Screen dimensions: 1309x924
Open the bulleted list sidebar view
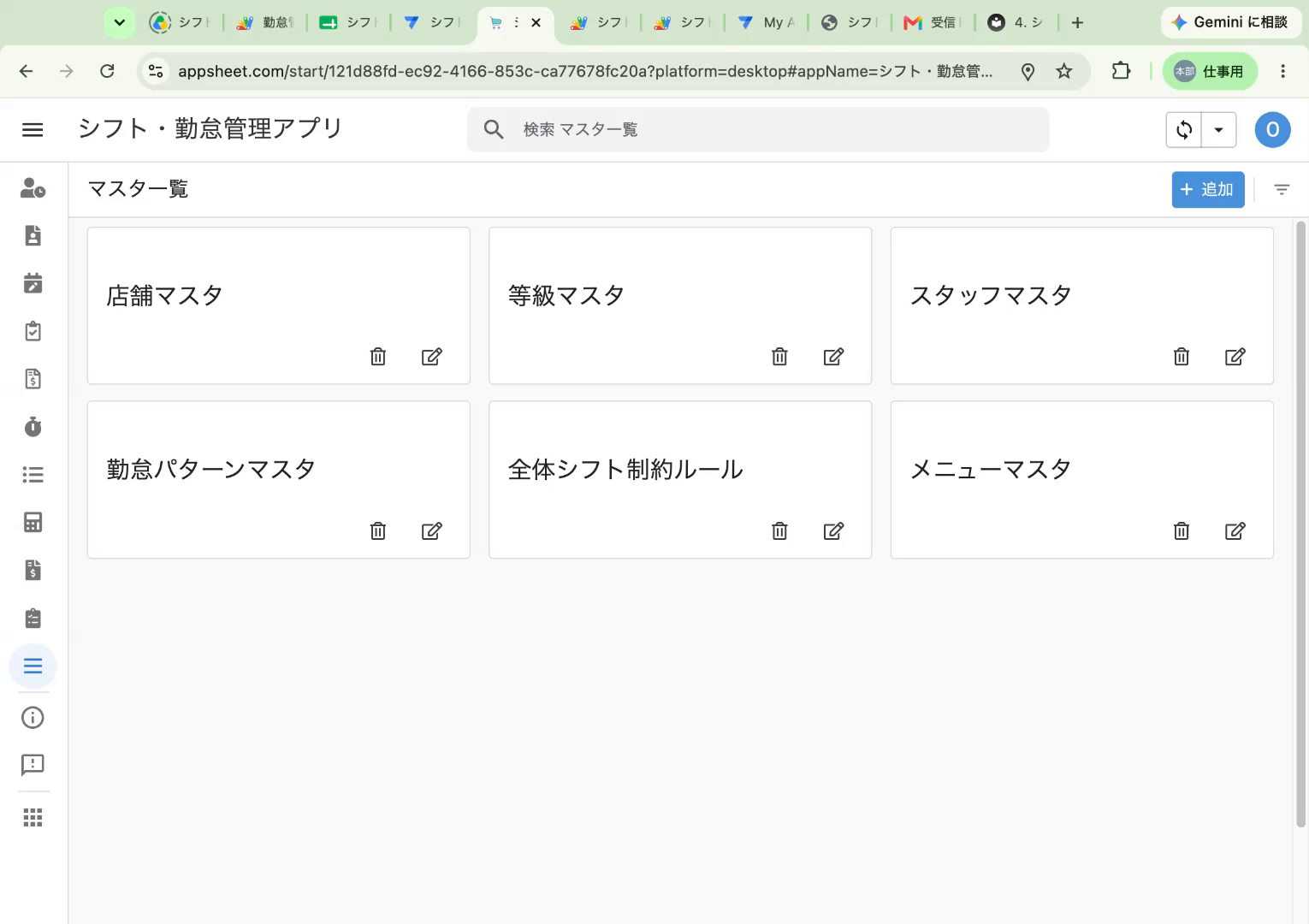[x=33, y=475]
